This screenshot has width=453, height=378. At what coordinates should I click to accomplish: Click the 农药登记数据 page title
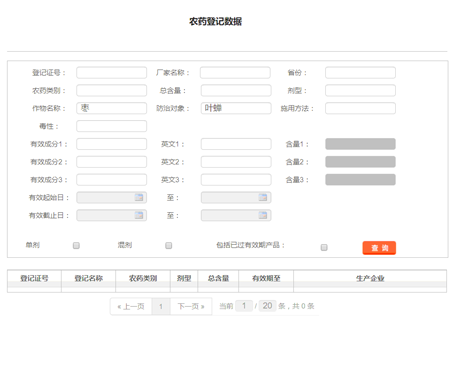(215, 21)
